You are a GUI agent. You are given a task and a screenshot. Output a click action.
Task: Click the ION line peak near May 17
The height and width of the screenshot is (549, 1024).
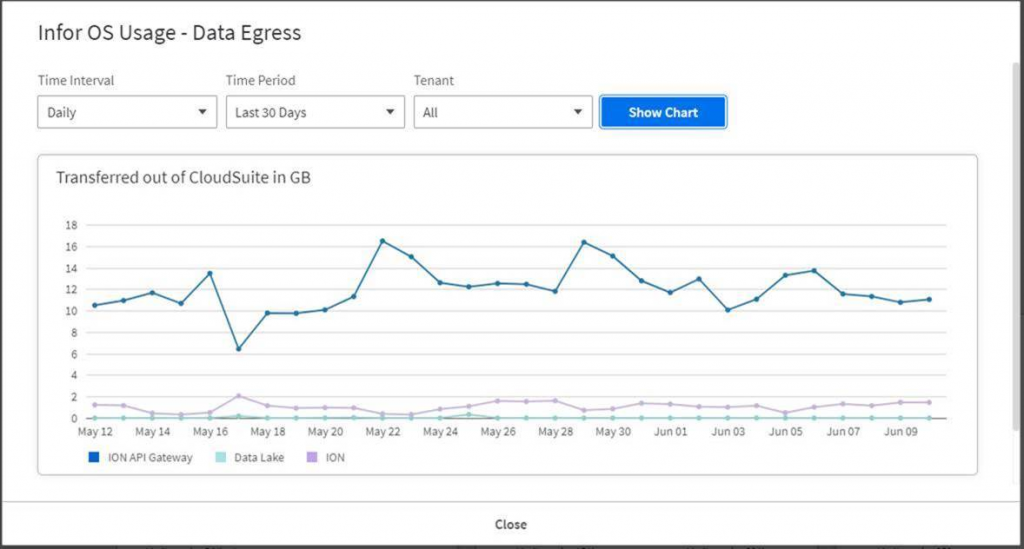[239, 396]
